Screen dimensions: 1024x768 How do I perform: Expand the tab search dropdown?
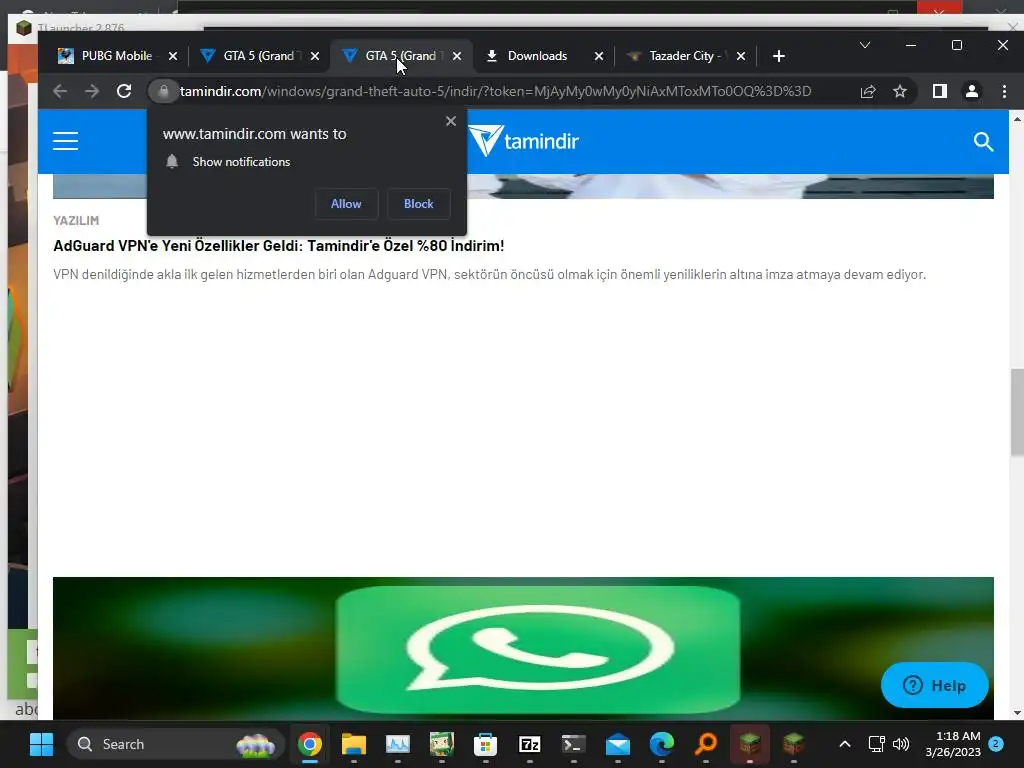pos(865,45)
